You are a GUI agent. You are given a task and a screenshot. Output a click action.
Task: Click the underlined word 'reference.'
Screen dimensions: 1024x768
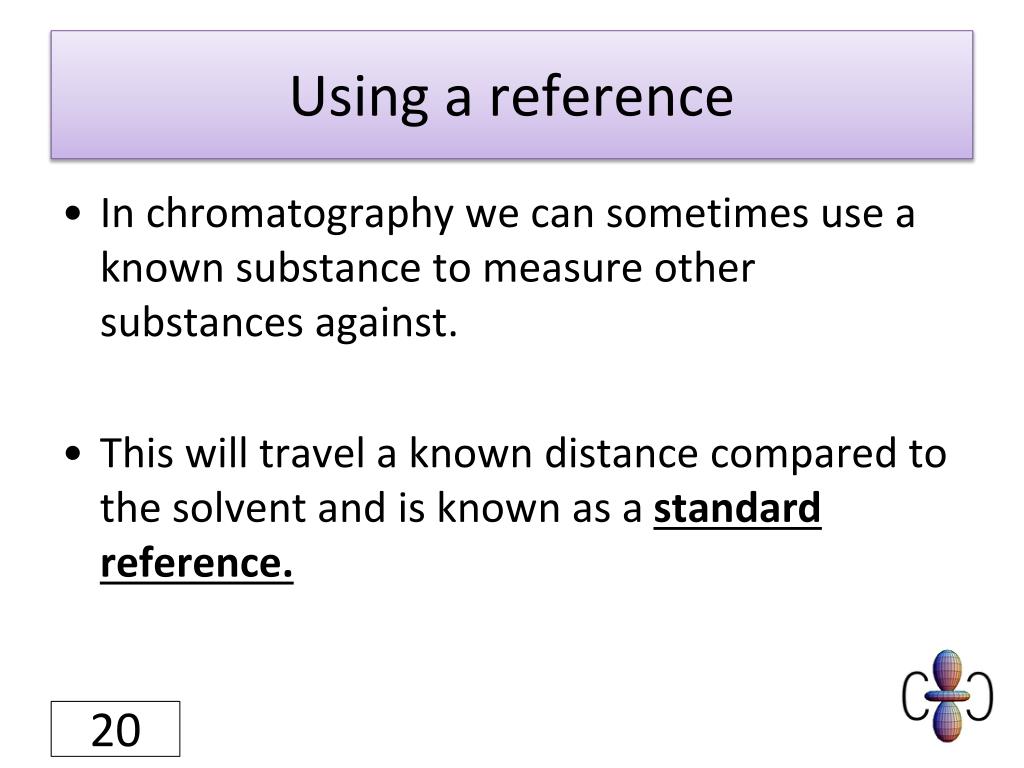197,562
